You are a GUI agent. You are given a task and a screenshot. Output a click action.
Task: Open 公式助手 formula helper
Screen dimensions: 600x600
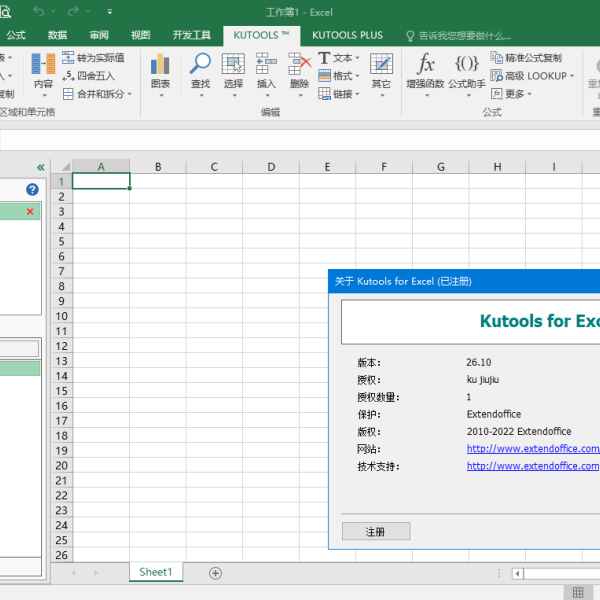[467, 75]
